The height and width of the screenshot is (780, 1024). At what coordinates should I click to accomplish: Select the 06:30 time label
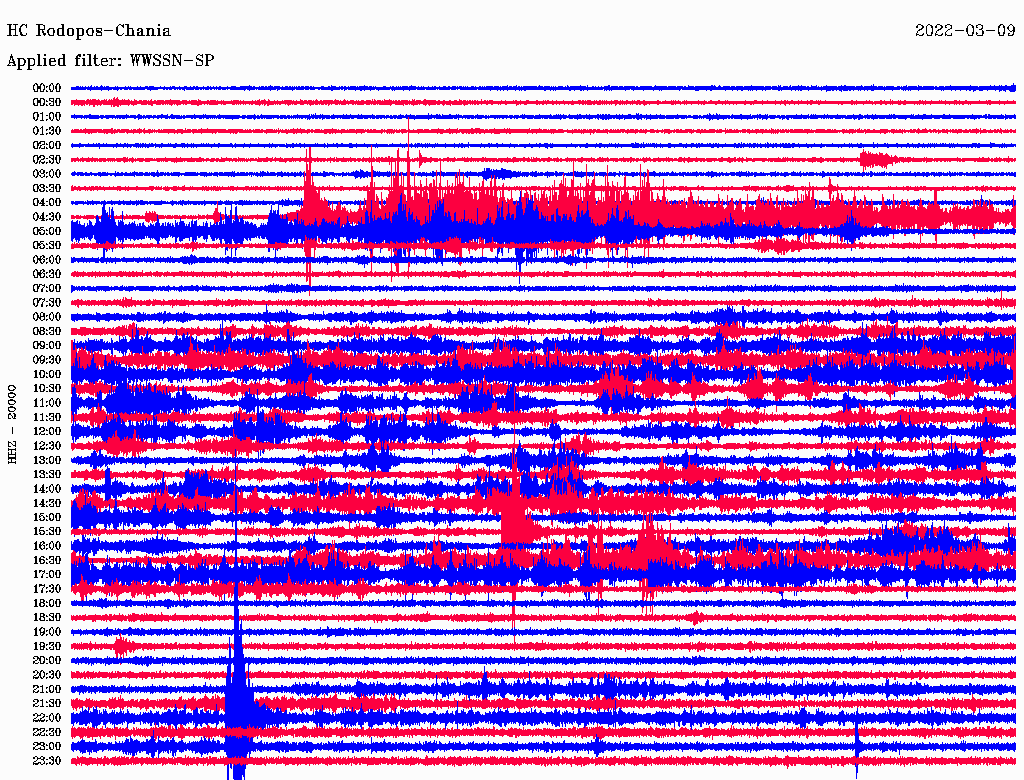tap(47, 274)
